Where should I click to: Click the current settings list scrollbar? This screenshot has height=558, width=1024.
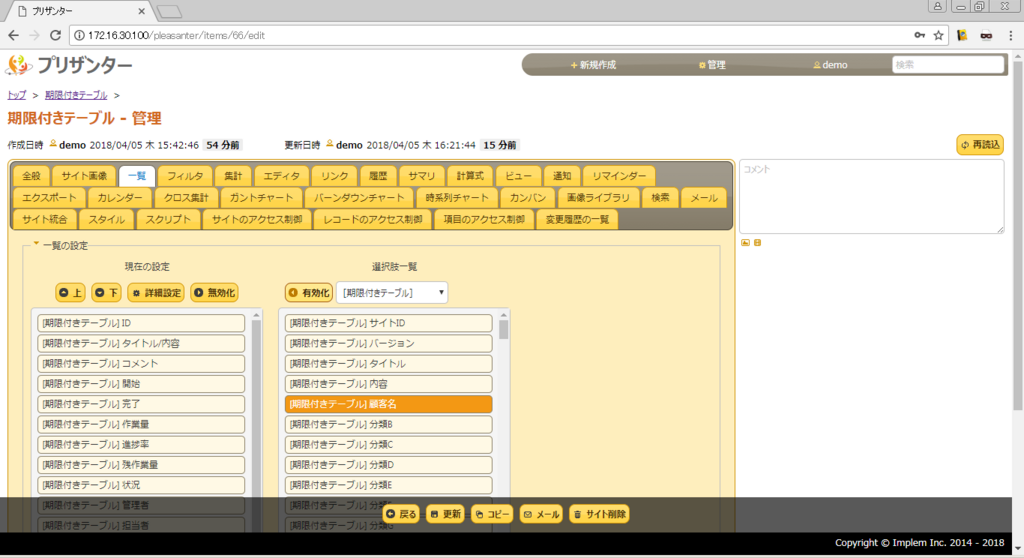[256, 418]
